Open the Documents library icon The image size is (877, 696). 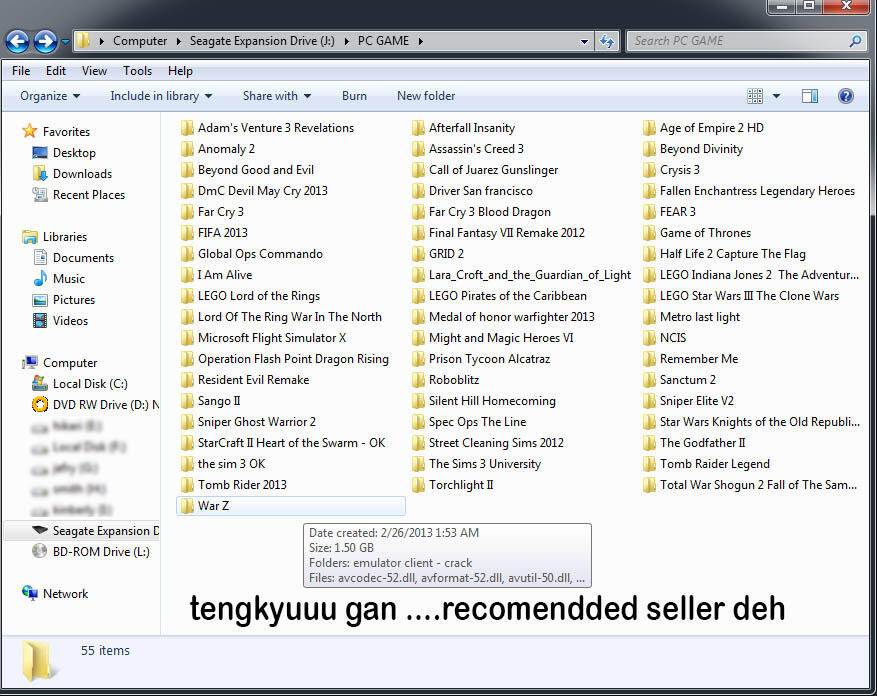click(40, 257)
